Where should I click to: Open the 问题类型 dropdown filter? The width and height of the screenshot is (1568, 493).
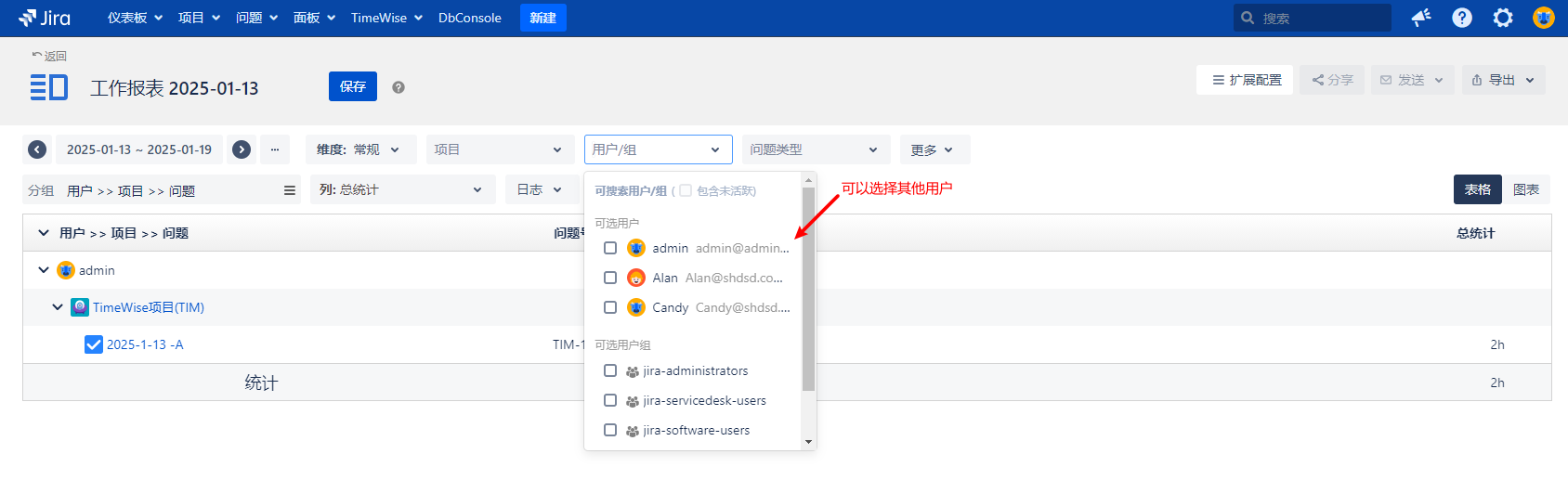816,149
